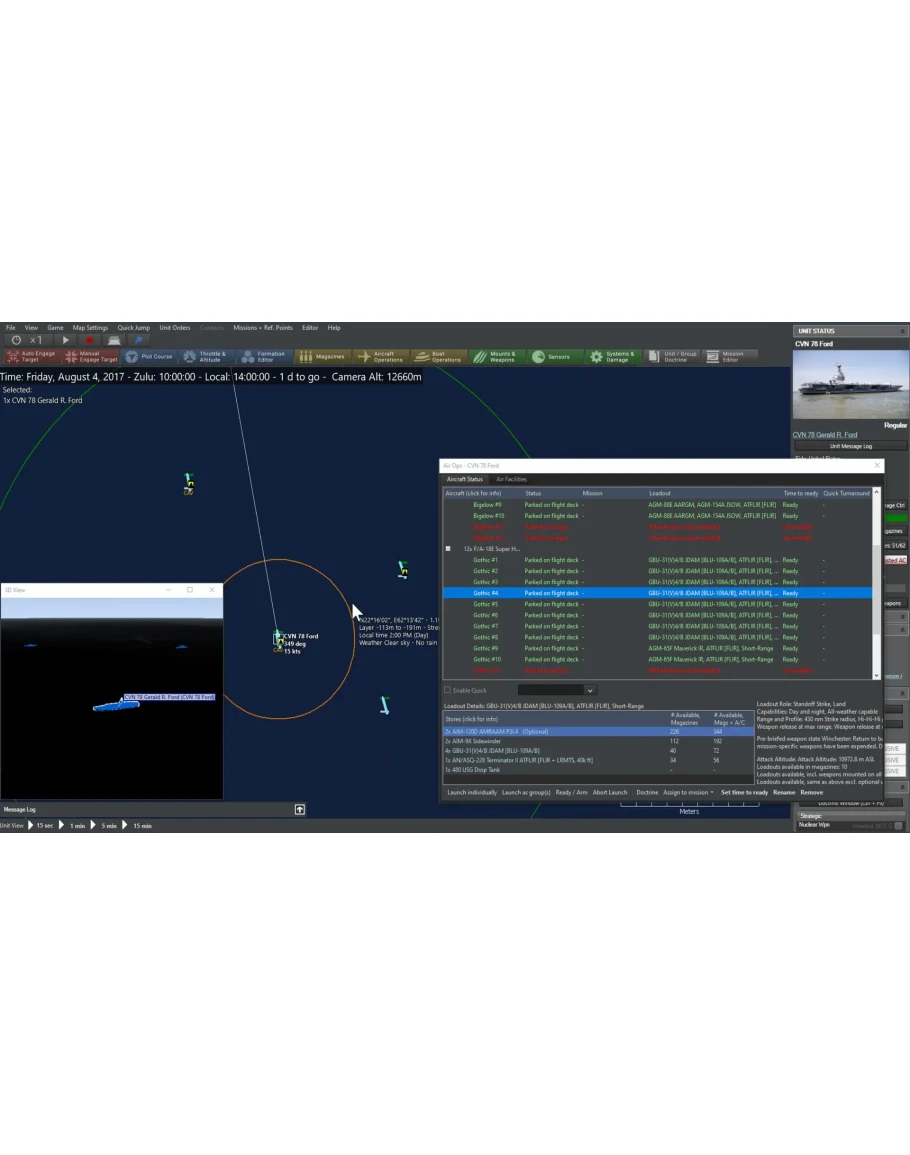Image resolution: width=910 pixels, height=1155 pixels.
Task: Switch to the Air Facilities tab
Action: 511,479
